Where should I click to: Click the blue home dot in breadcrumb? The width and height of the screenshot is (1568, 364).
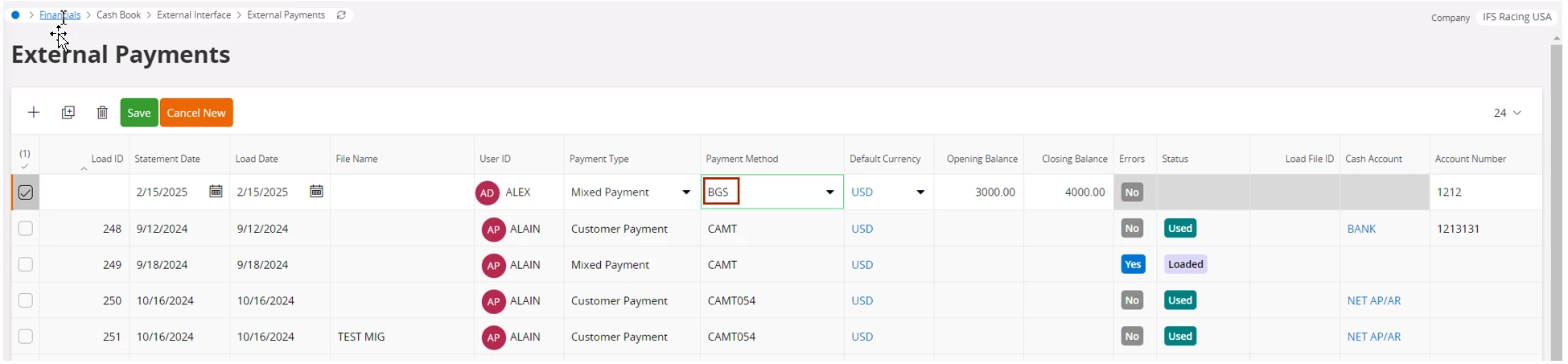tap(15, 15)
